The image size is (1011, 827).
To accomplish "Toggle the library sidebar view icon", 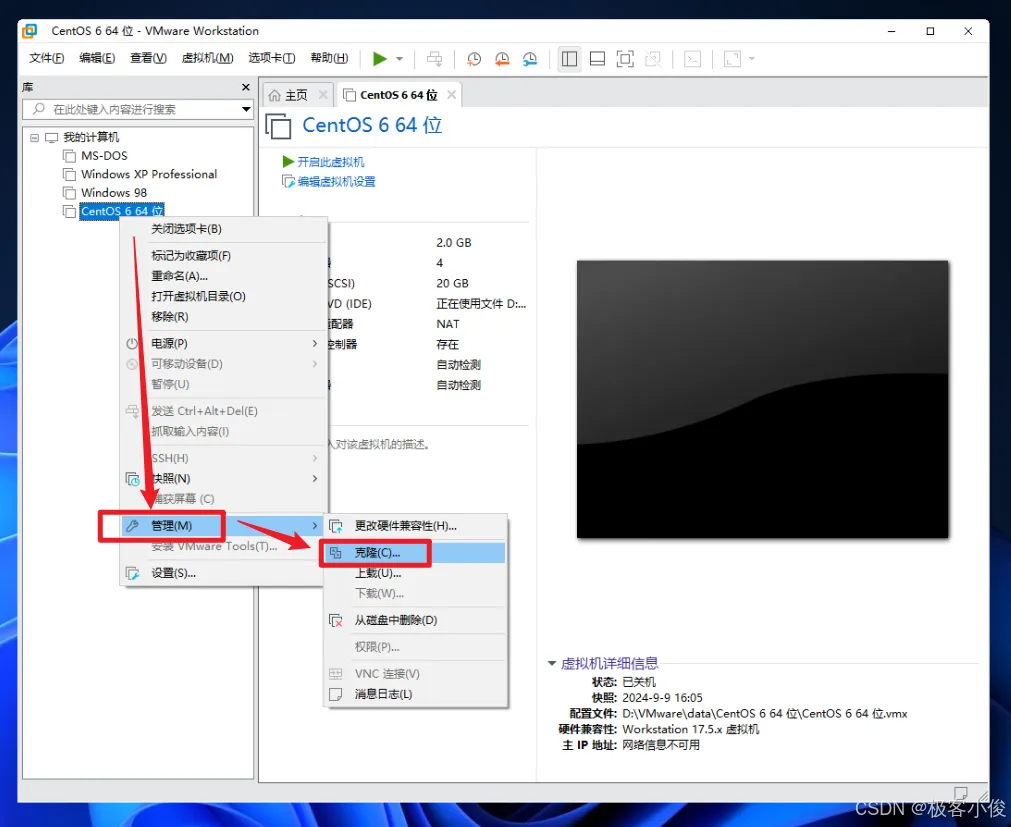I will [x=569, y=59].
